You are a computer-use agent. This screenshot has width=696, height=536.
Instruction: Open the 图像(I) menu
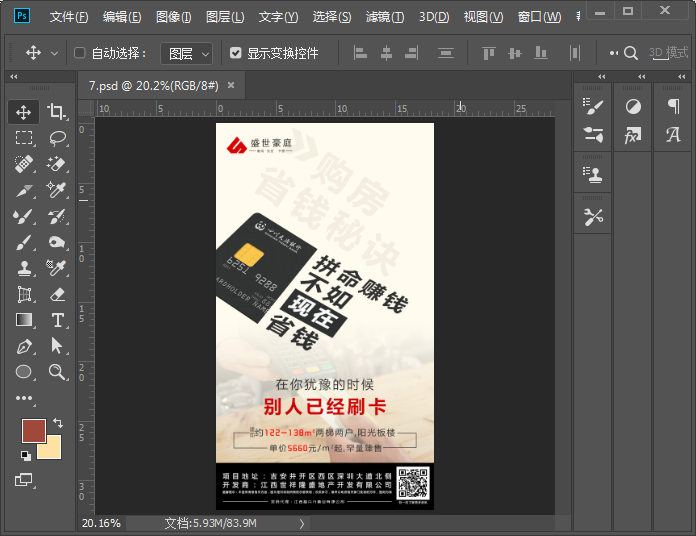174,17
